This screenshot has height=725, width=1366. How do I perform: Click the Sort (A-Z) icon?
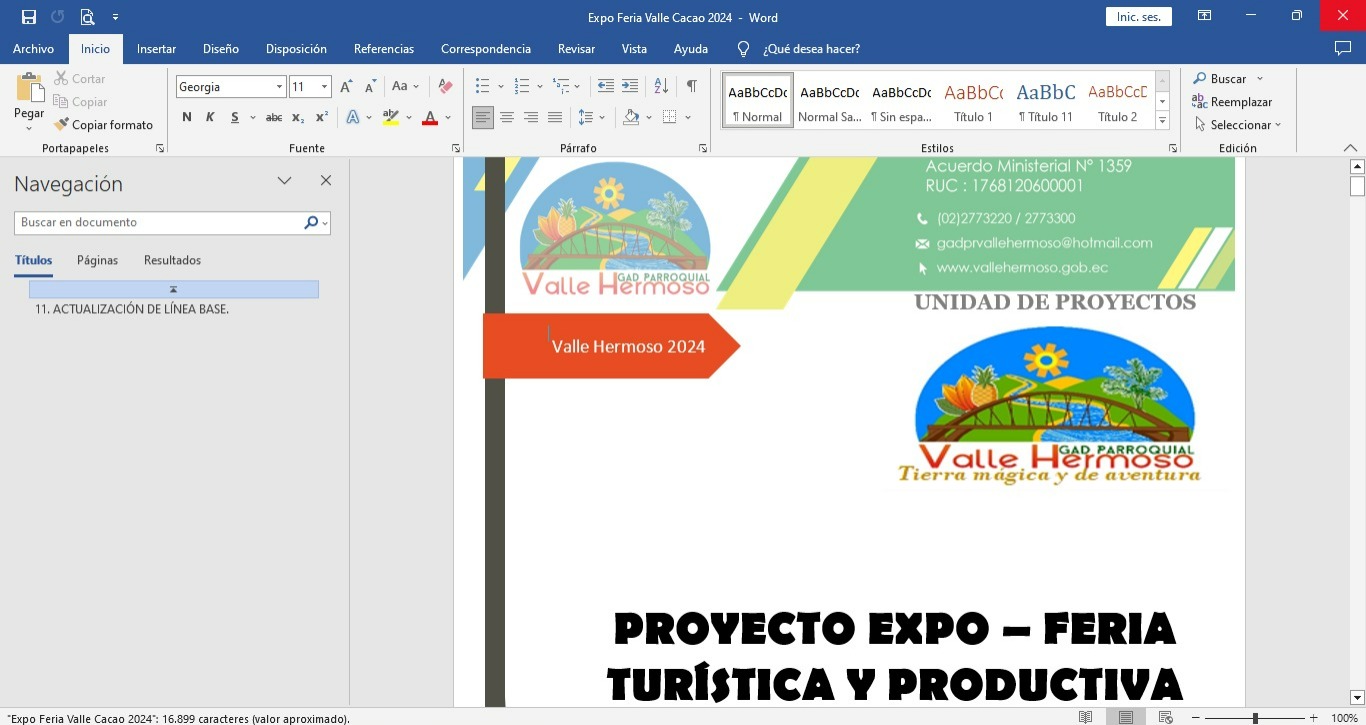661,87
